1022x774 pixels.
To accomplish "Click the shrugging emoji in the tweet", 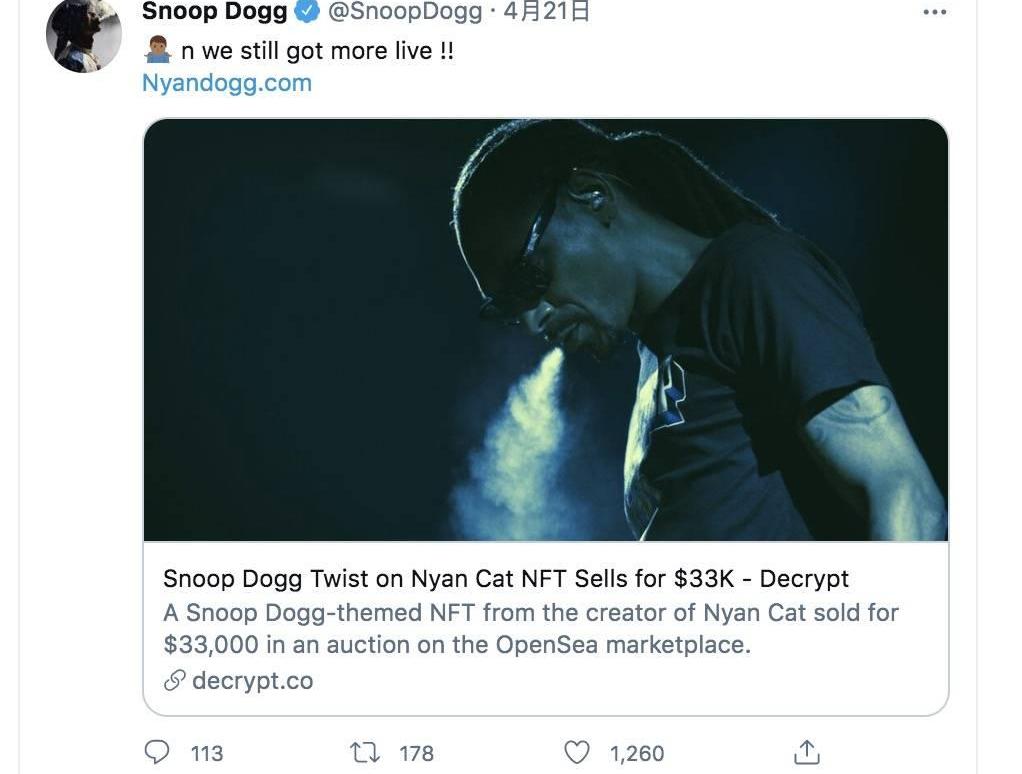I will [x=157, y=50].
